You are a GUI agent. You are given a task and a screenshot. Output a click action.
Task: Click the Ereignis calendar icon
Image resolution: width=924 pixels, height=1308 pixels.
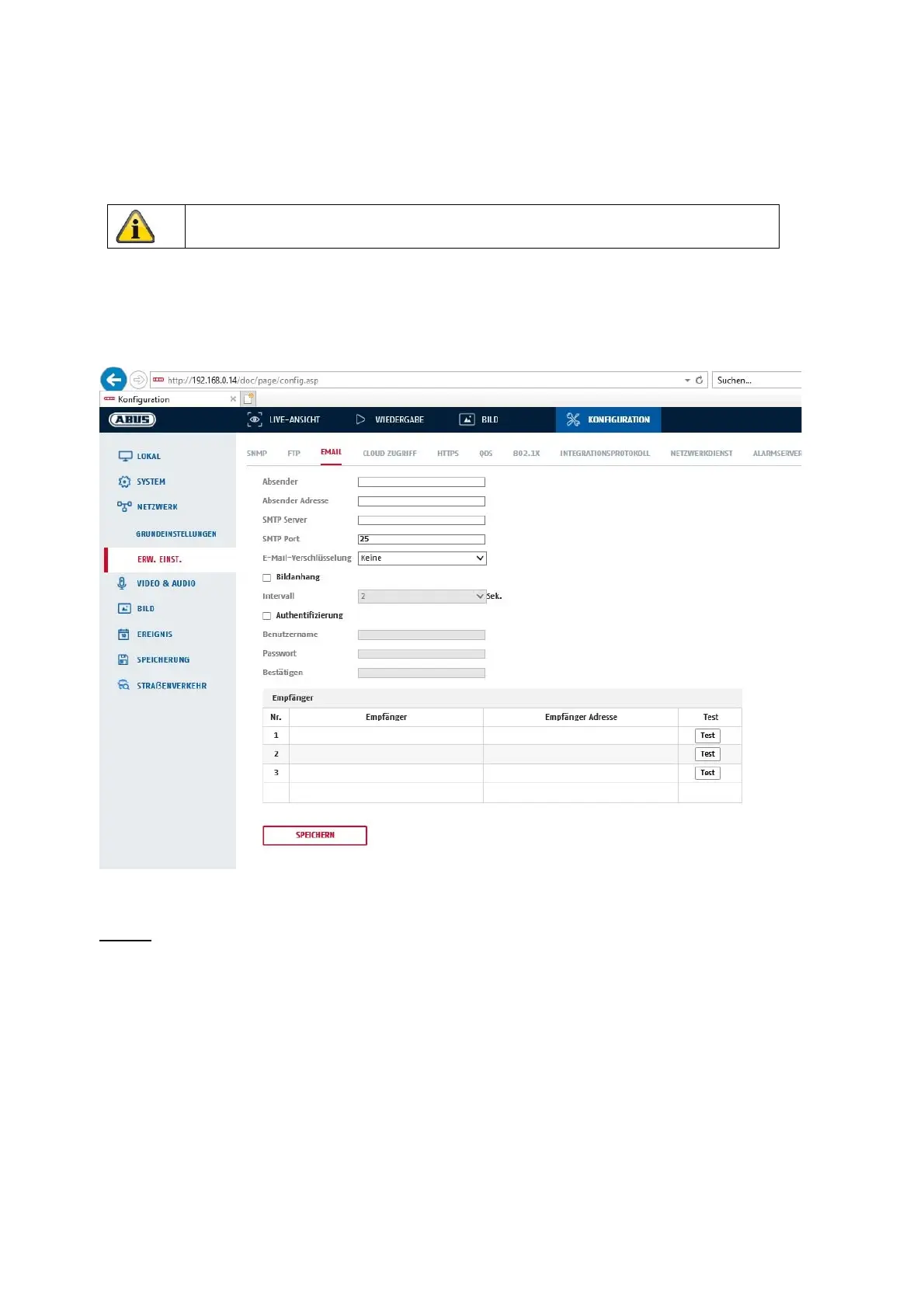(123, 635)
